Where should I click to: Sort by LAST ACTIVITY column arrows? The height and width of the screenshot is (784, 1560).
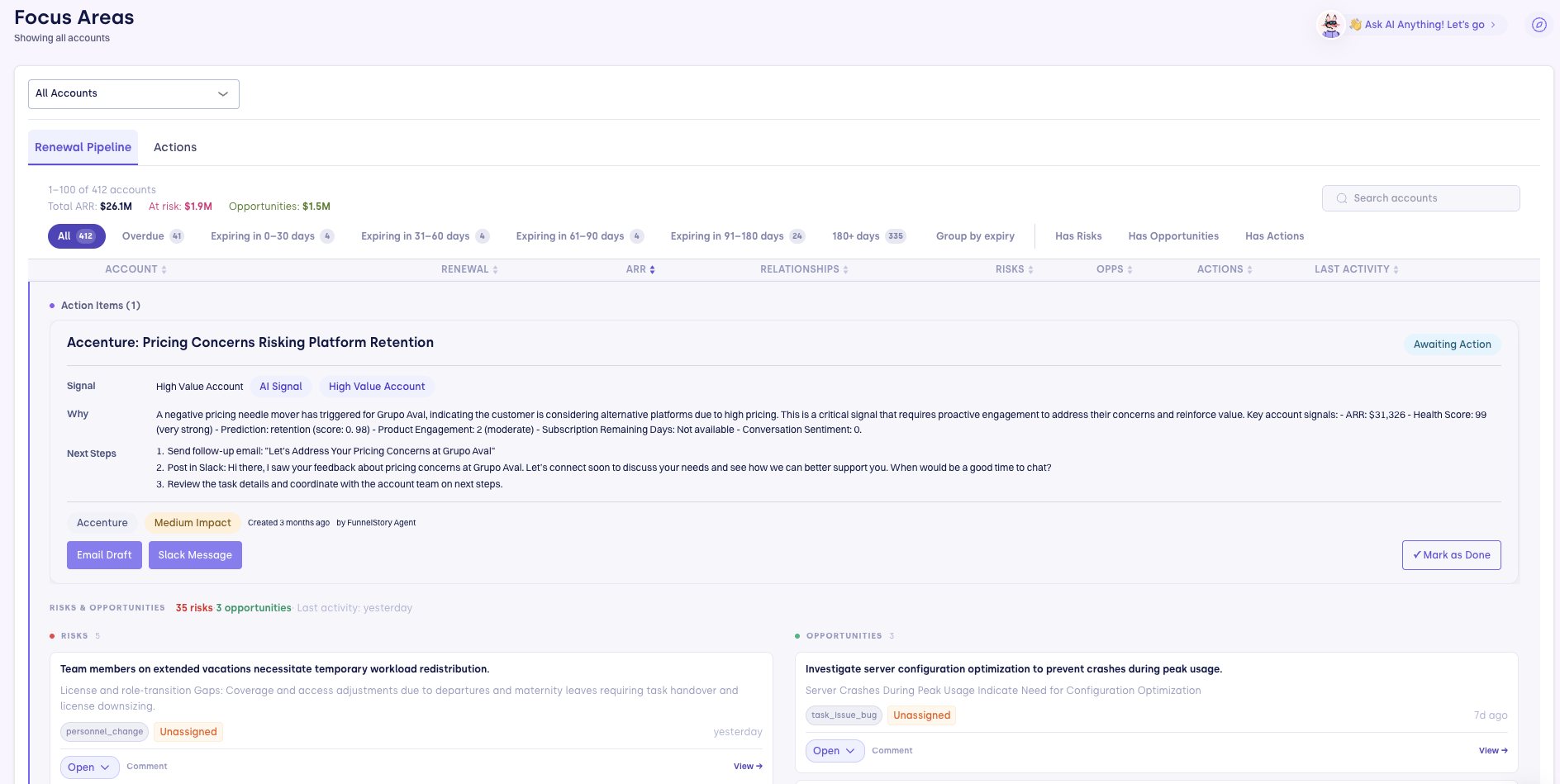tap(1396, 269)
